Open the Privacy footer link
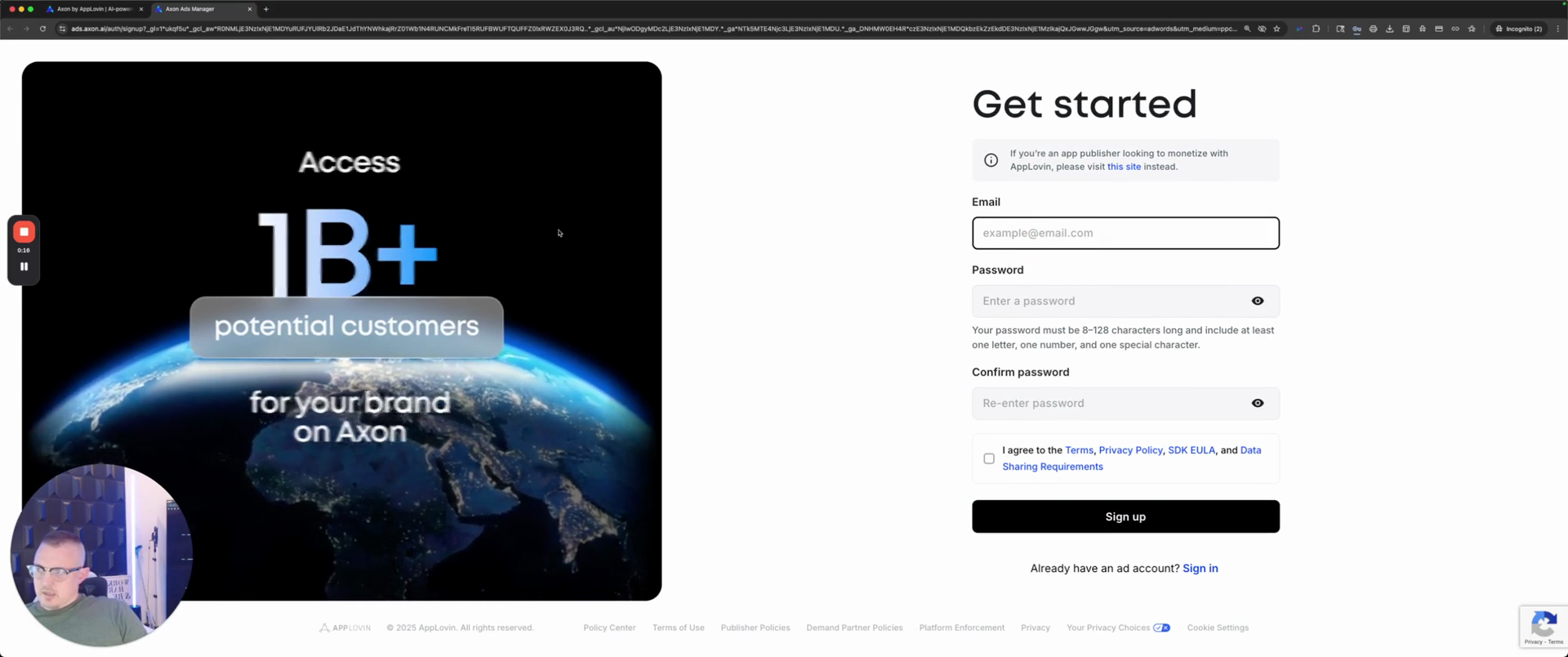Screen dimensions: 1568x657 pos(1035,628)
